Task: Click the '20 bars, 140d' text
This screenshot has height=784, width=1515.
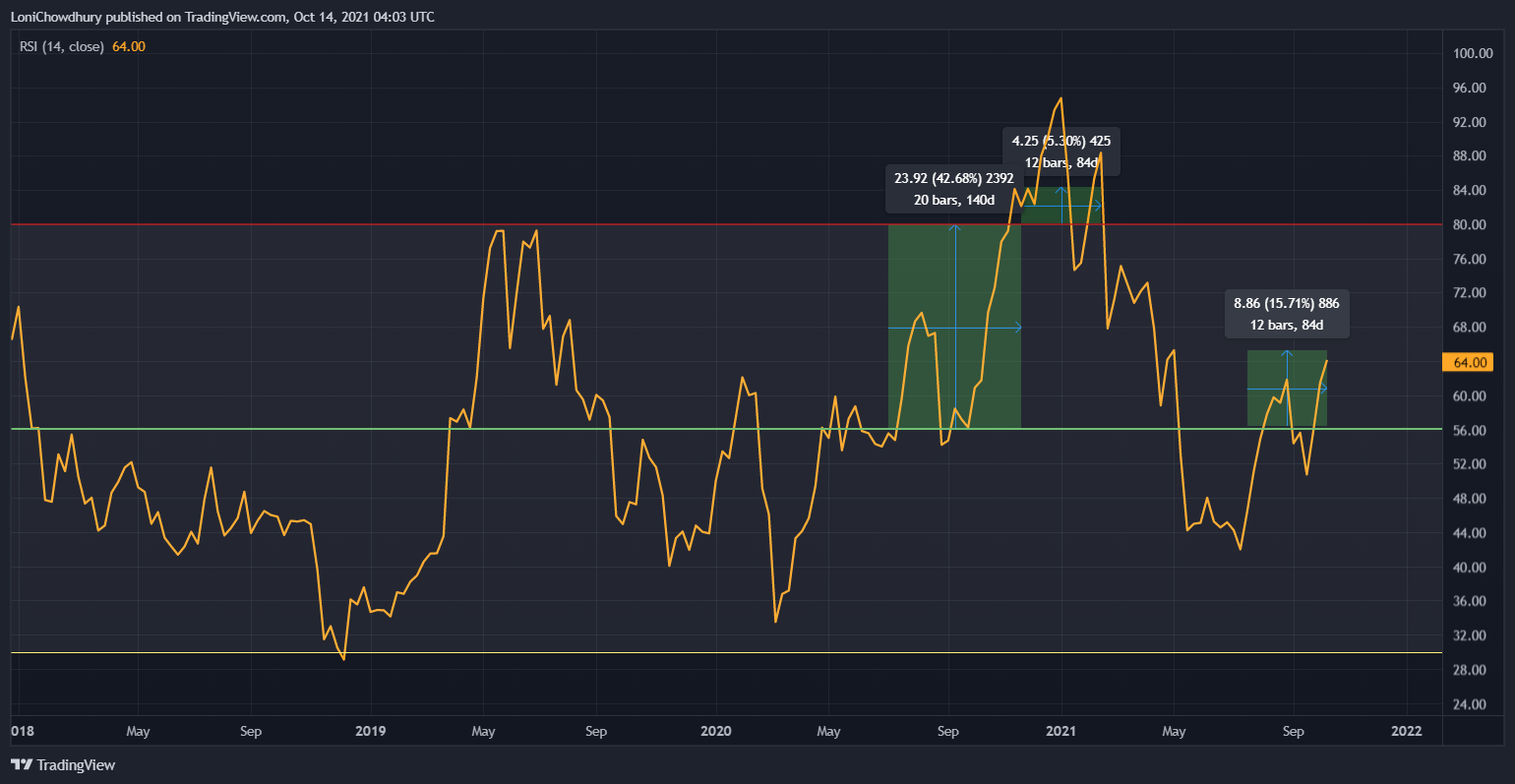Action: (953, 200)
